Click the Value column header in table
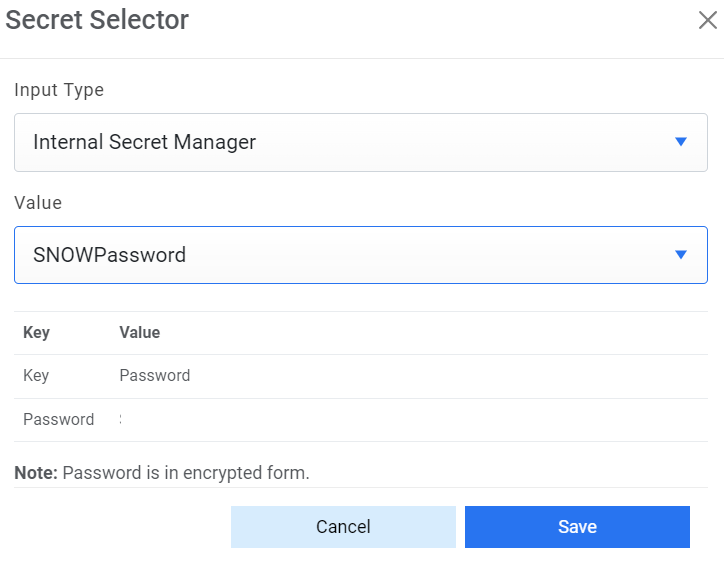Image resolution: width=724 pixels, height=562 pixels. pyautogui.click(x=139, y=332)
